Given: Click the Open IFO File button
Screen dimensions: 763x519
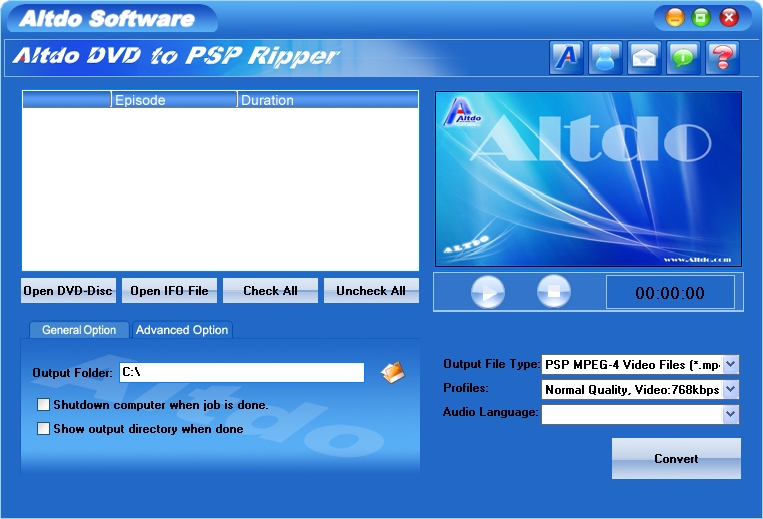Looking at the screenshot, I should [x=169, y=290].
